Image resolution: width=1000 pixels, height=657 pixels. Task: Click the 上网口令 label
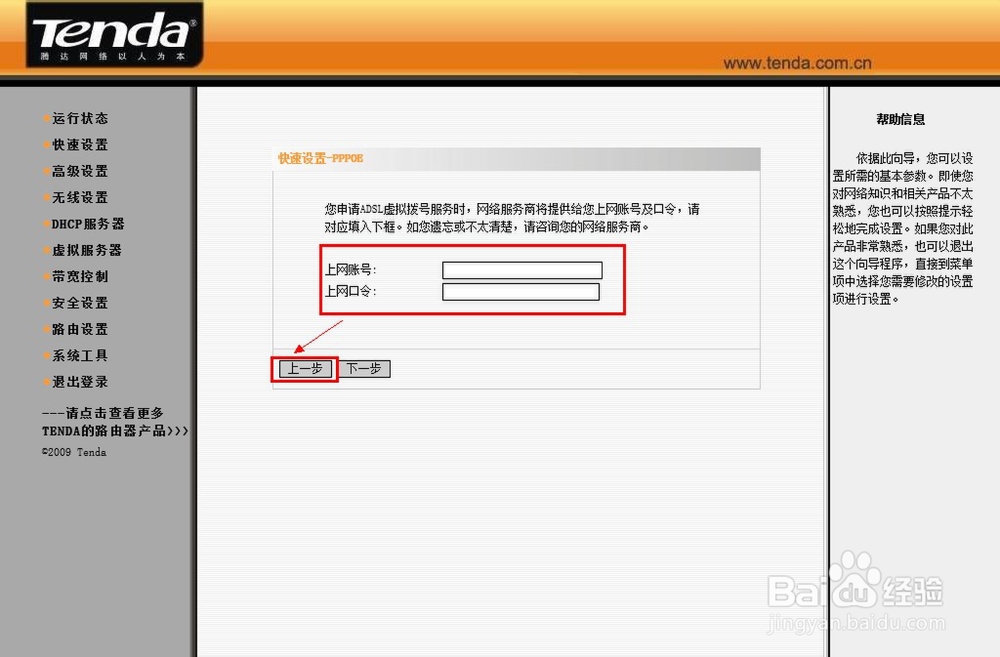350,292
